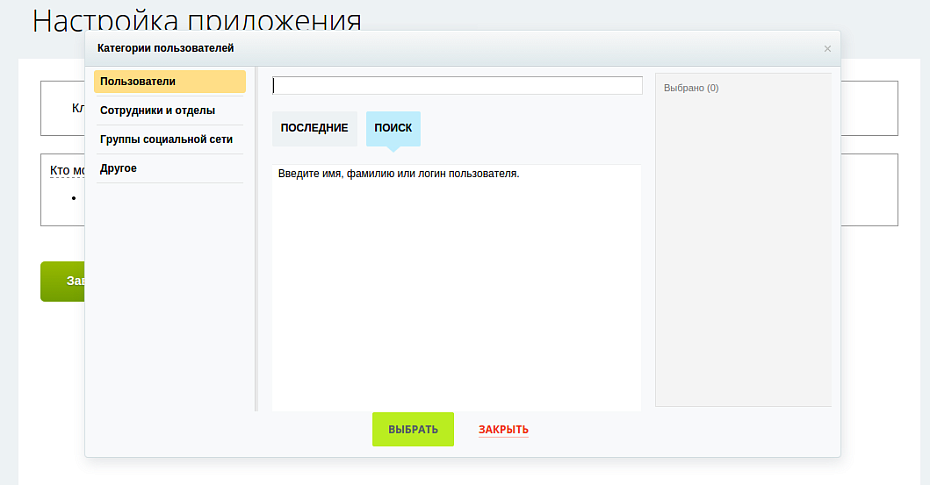Confirm selection with ВЫБРАТЬ button

pos(413,429)
